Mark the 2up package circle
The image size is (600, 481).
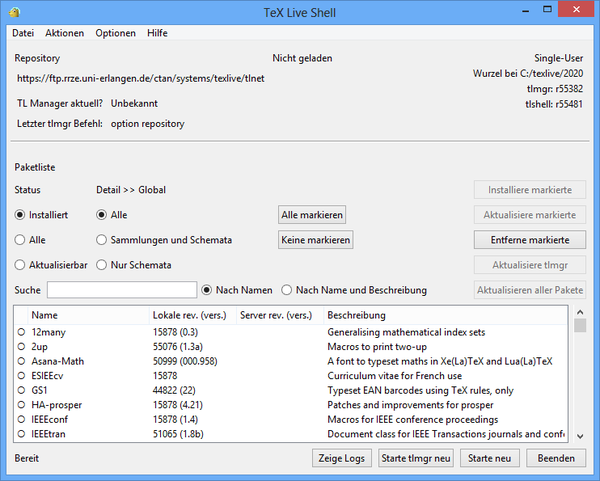(21, 346)
